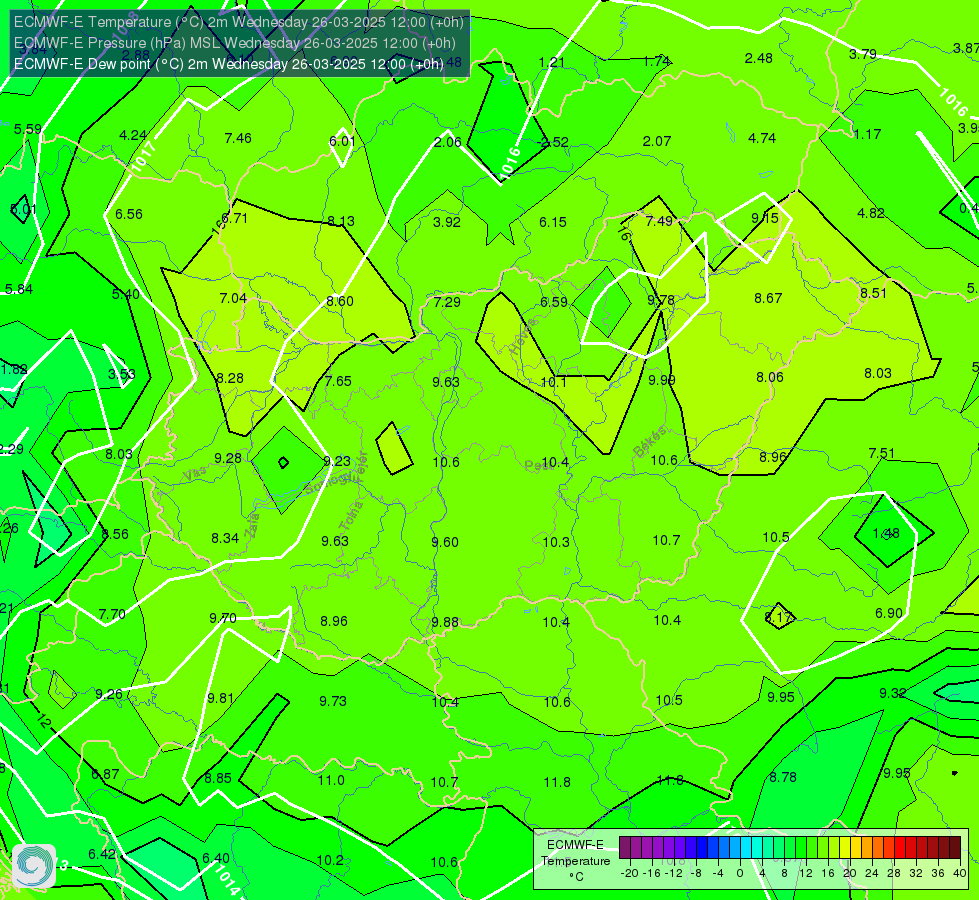Click the 7.51 temperature value
Screen dimensions: 979x900
882,453
